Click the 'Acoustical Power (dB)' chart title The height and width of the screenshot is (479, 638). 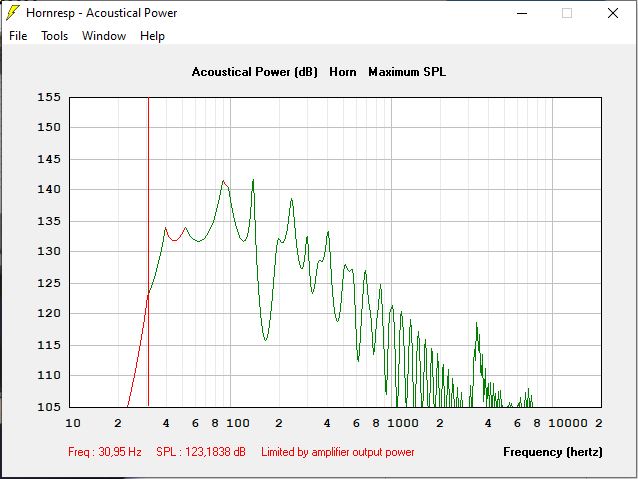click(x=255, y=72)
